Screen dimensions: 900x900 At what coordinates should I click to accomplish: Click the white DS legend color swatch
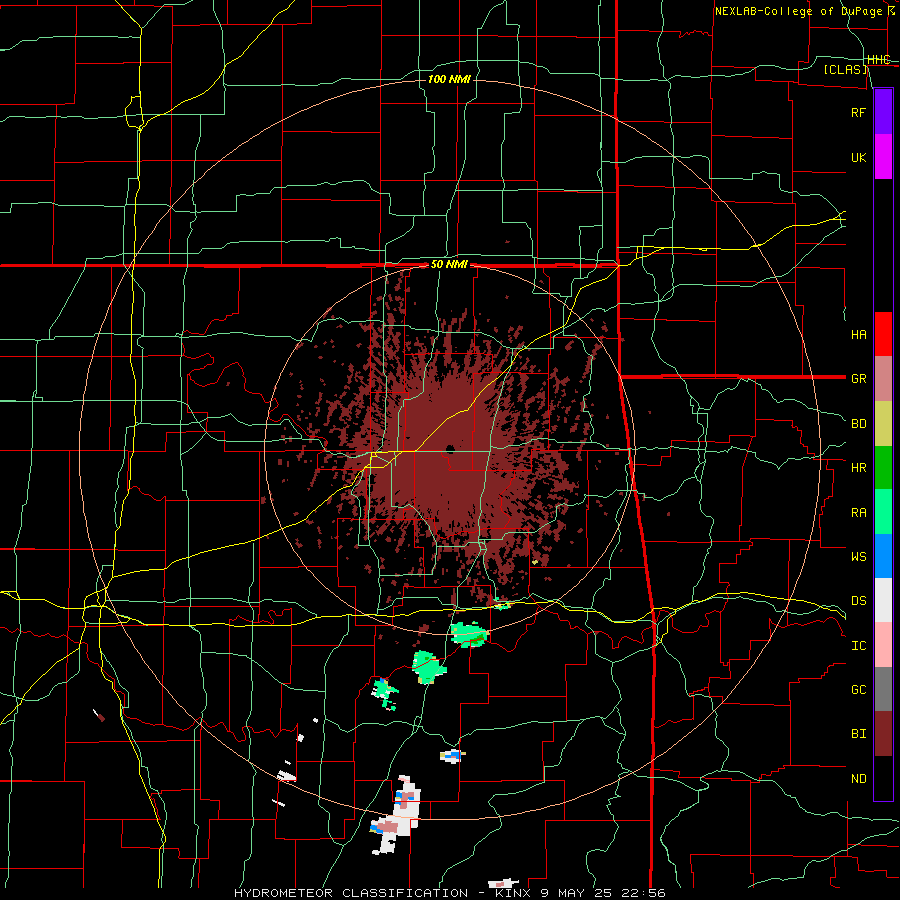883,600
